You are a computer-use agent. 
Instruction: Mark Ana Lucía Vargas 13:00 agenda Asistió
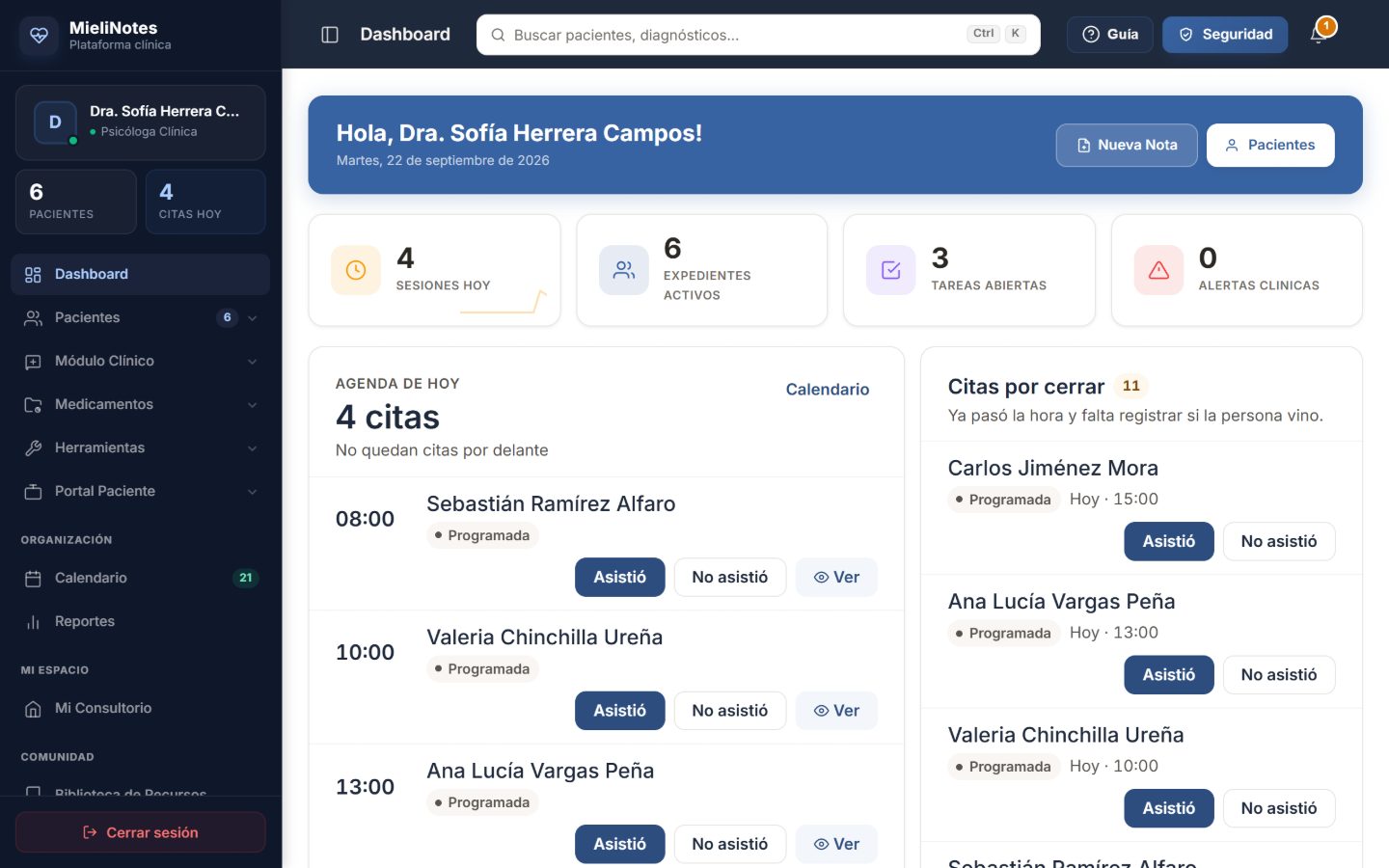pos(620,844)
